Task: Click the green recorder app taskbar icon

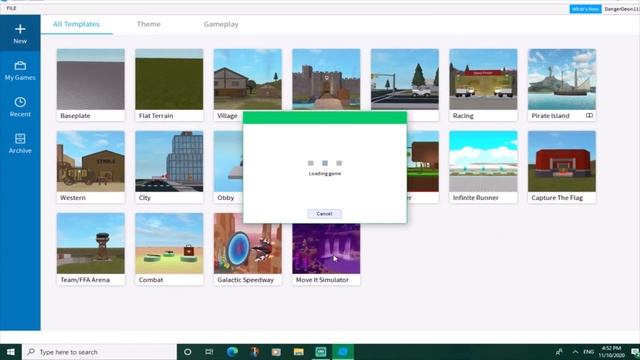Action: [321, 352]
